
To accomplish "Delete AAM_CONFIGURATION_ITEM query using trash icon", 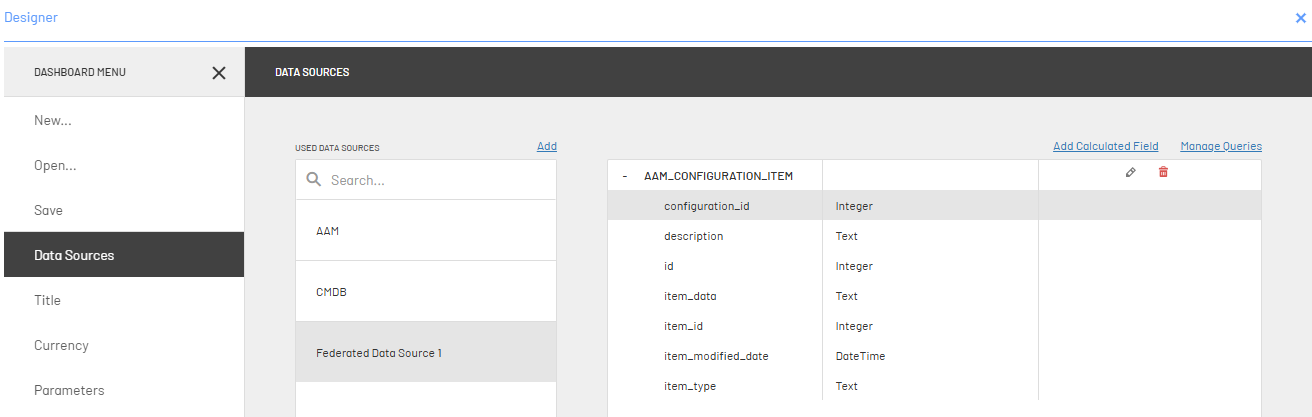I will tap(1163, 172).
